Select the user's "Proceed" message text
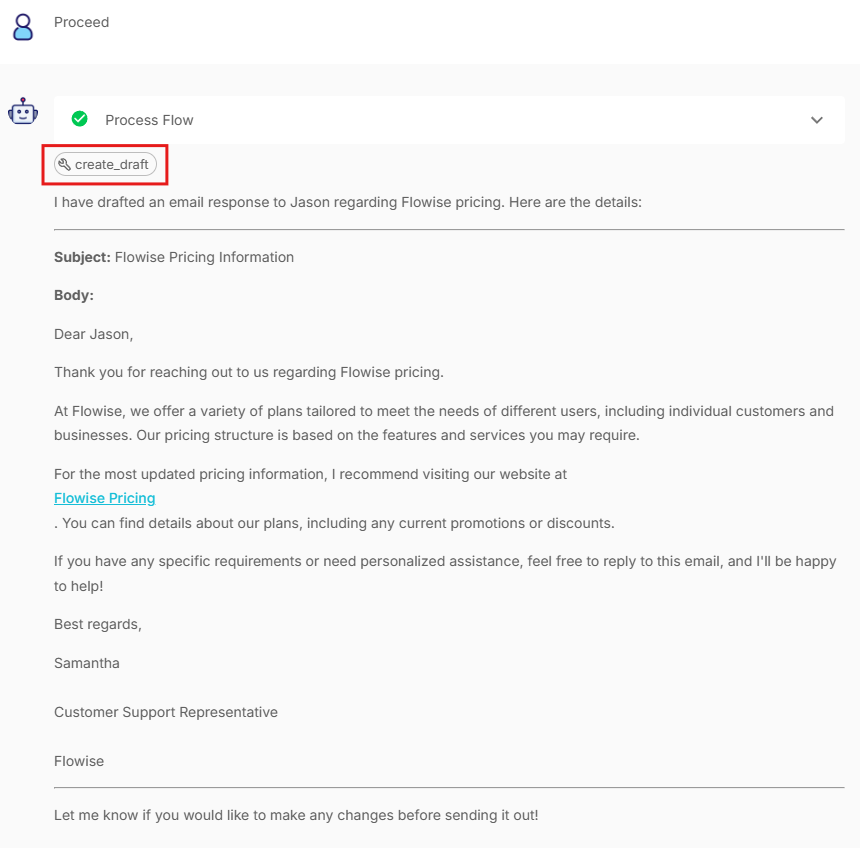Viewport: 860px width, 848px height. click(x=82, y=22)
